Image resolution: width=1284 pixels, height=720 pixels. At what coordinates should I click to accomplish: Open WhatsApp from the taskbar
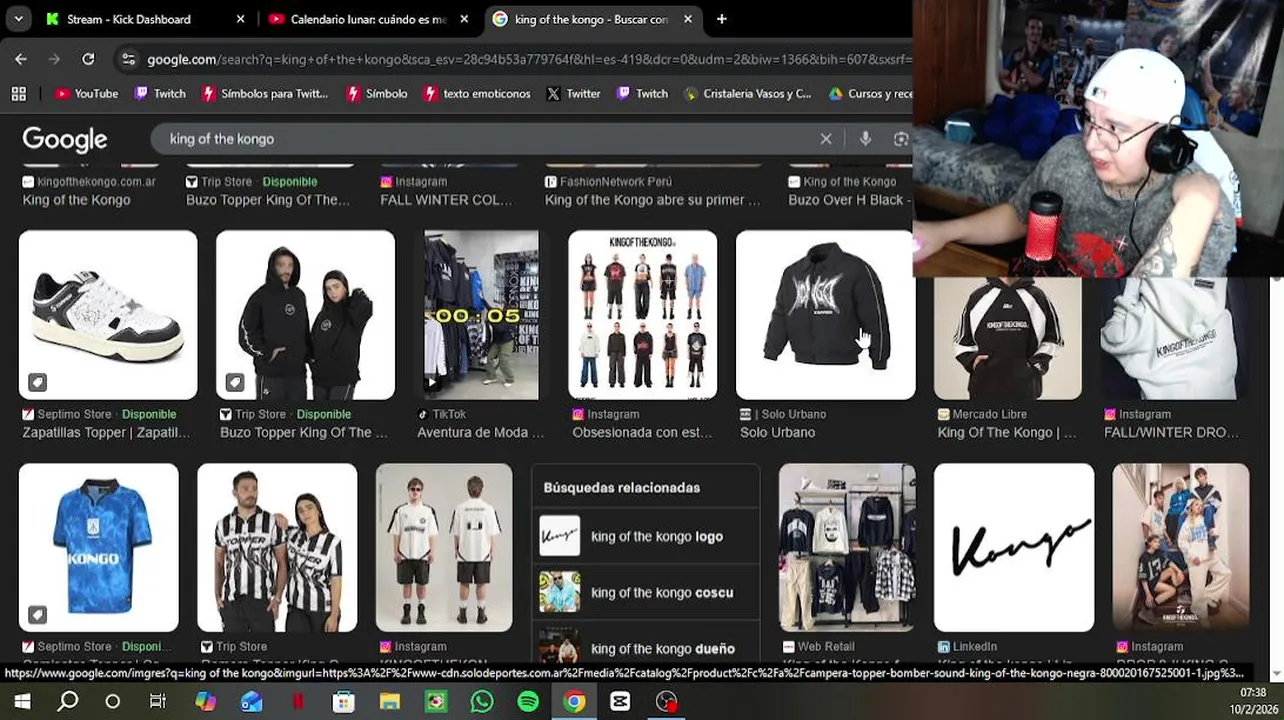(x=482, y=702)
